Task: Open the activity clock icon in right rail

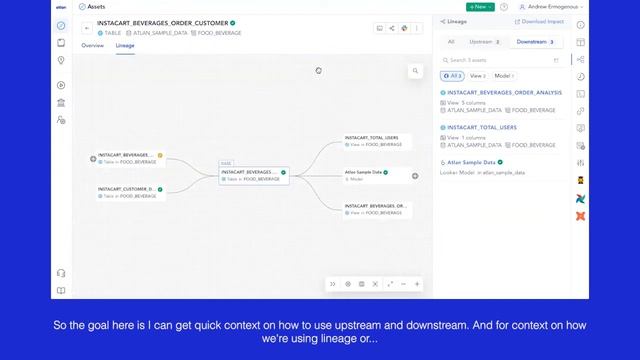Action: pyautogui.click(x=580, y=77)
